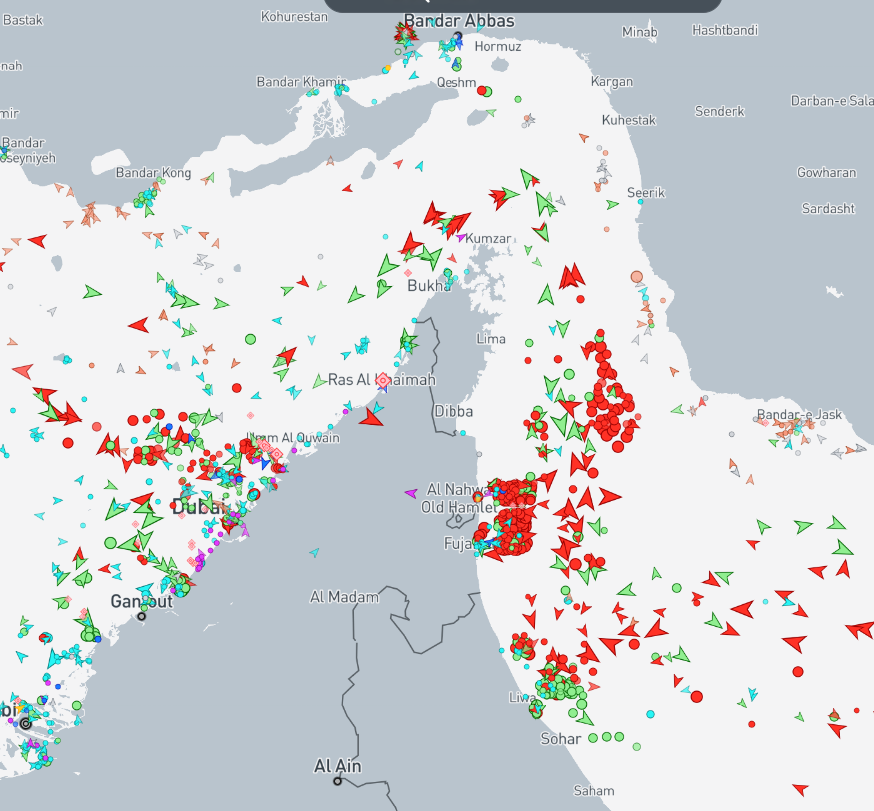
Task: Select the pale green circle southeast of Sohar label
Action: click(637, 746)
